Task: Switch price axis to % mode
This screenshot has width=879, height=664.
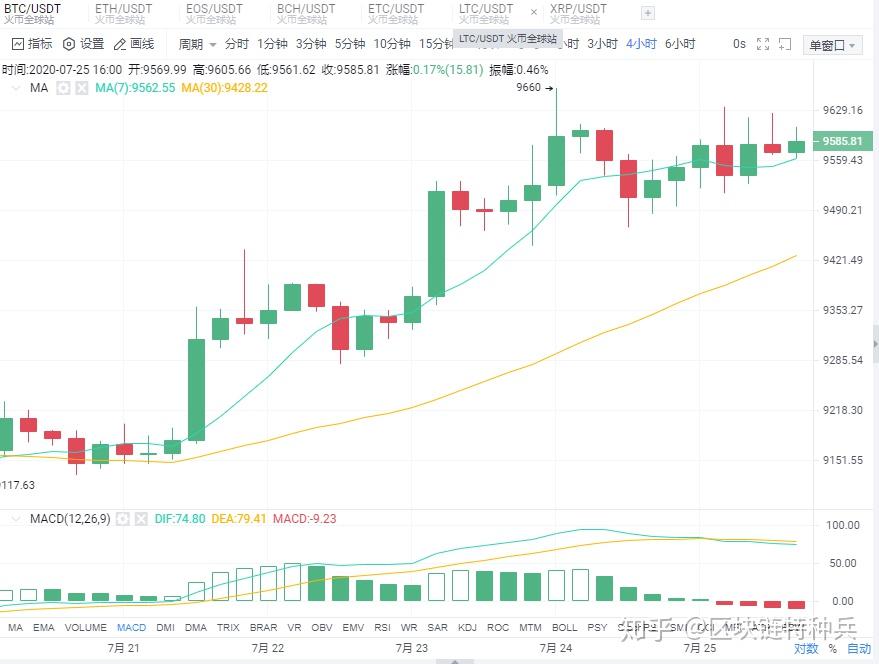Action: [832, 649]
